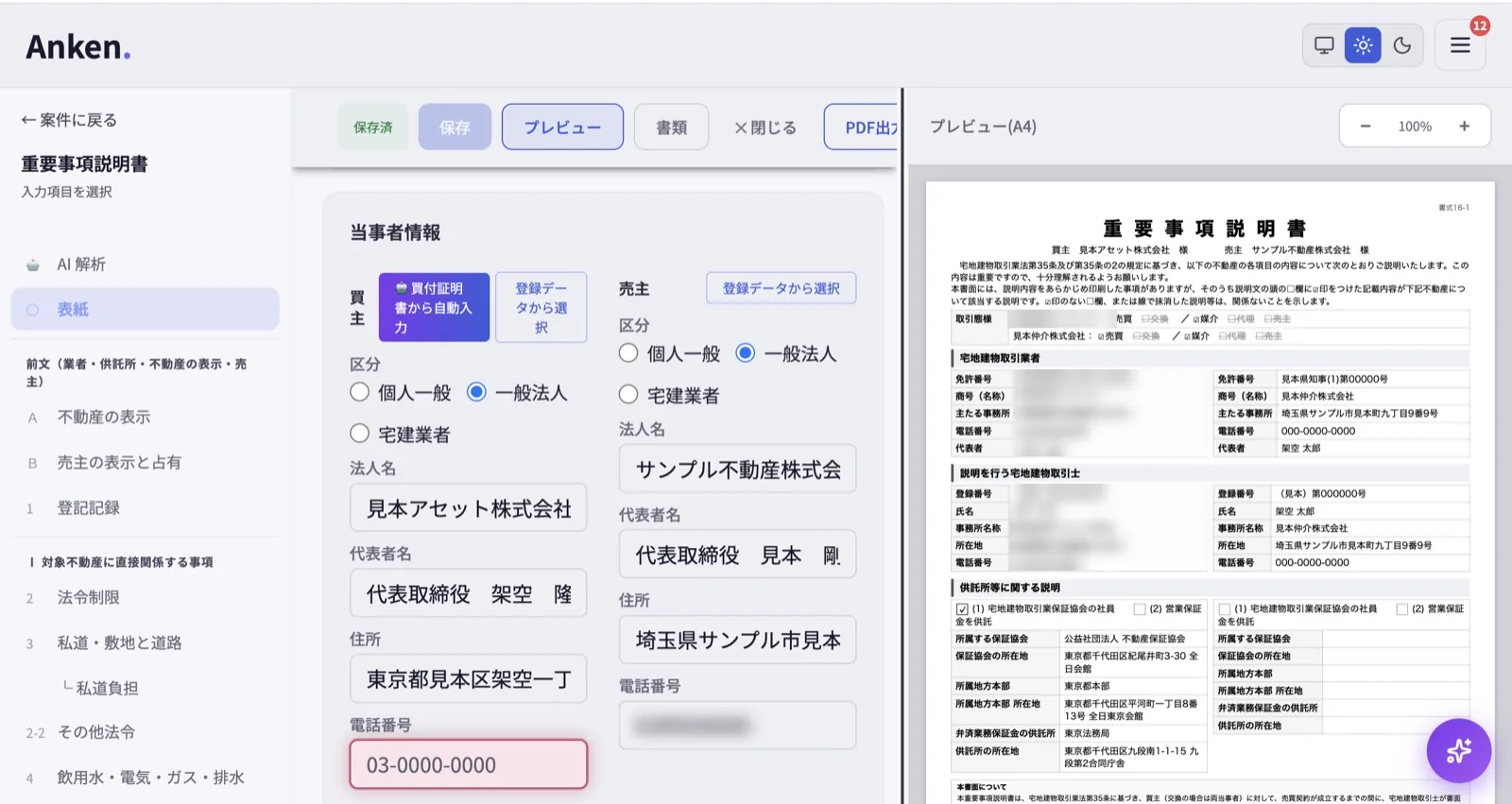Click the 書類 button

(672, 127)
